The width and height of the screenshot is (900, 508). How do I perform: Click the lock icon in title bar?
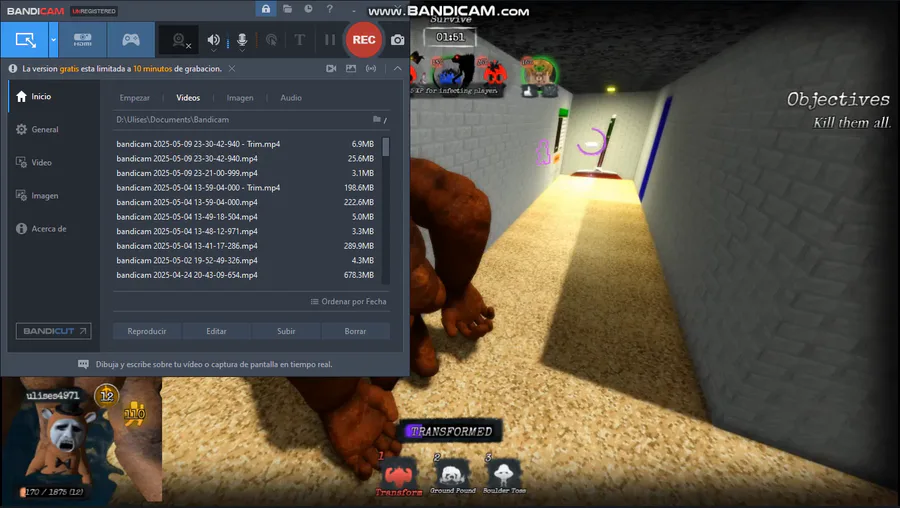266,9
